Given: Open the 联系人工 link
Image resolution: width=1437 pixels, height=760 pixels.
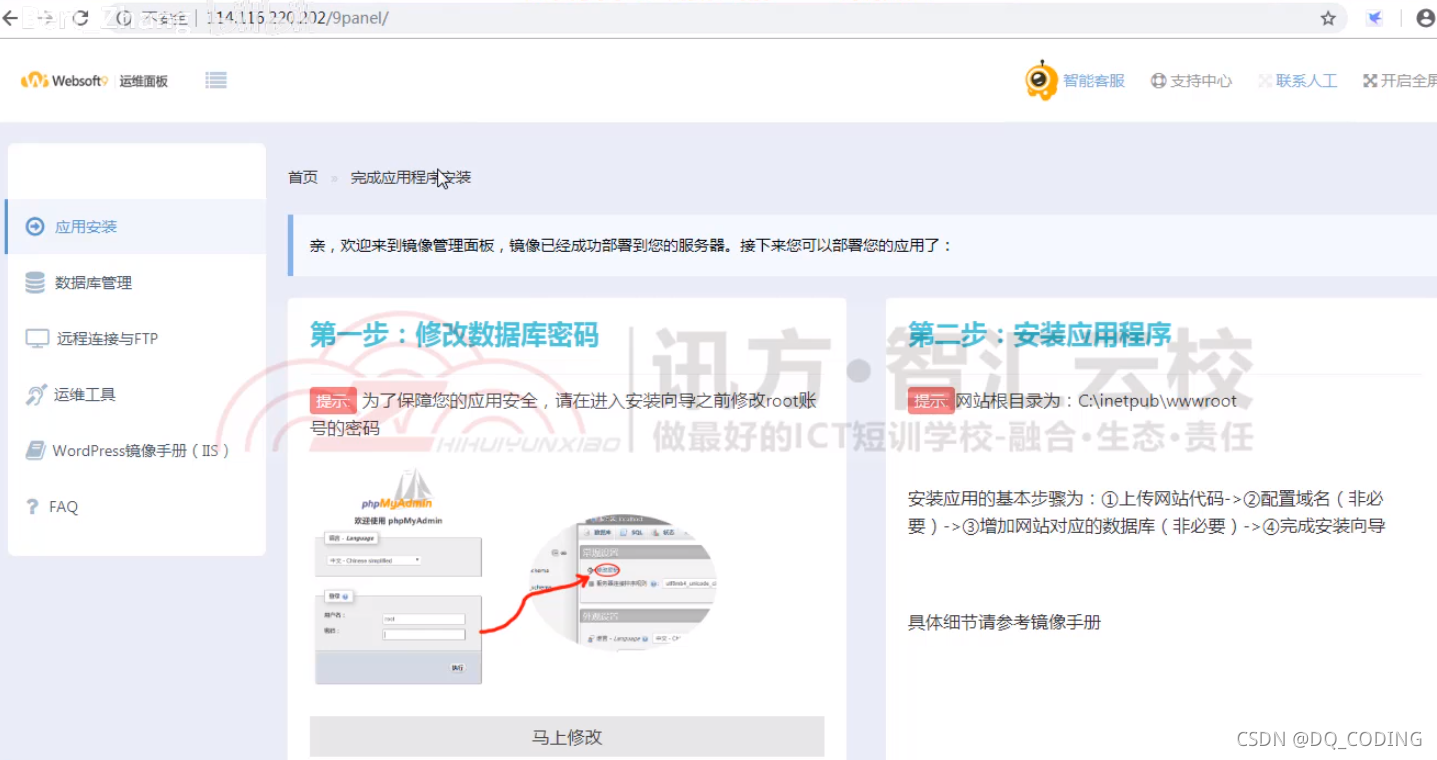Looking at the screenshot, I should click(x=1305, y=80).
